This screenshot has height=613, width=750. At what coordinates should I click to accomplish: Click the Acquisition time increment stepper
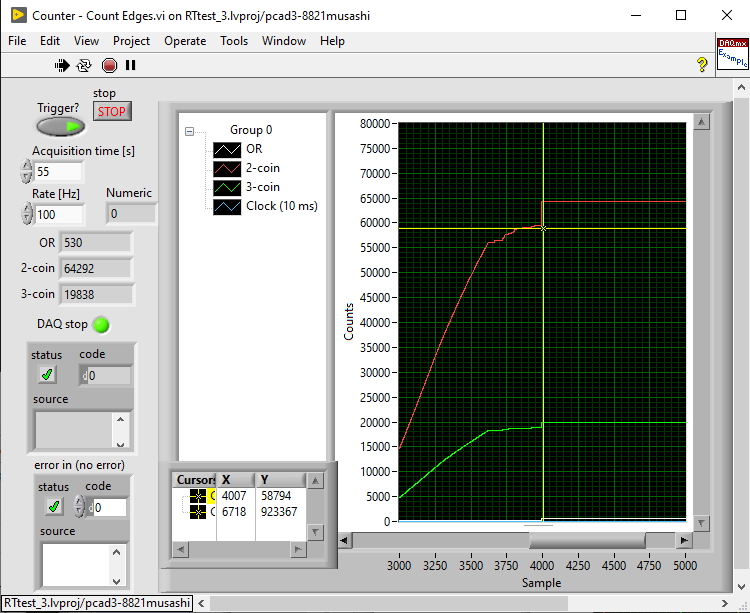coord(26,166)
